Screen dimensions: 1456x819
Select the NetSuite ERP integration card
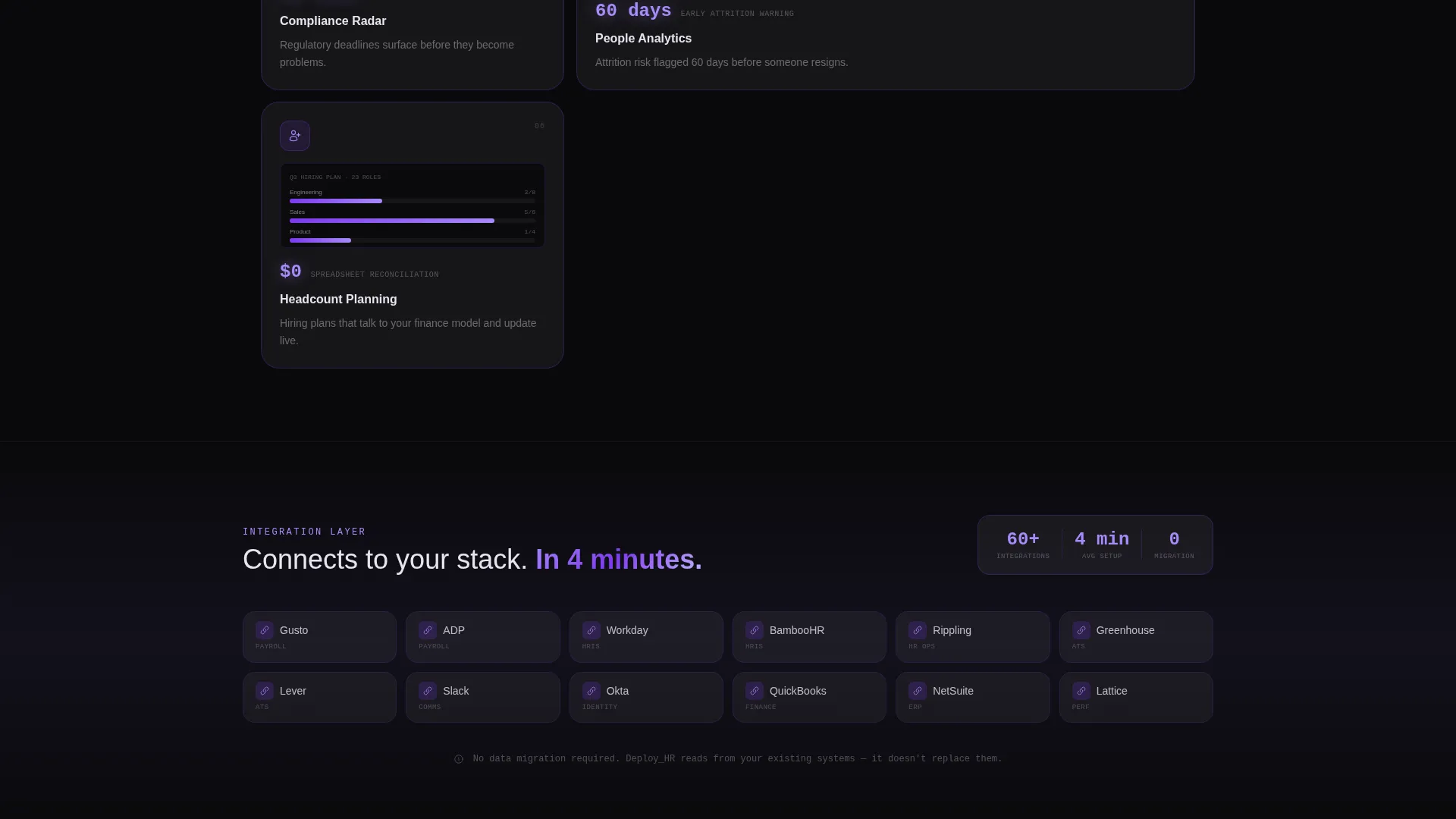(973, 697)
